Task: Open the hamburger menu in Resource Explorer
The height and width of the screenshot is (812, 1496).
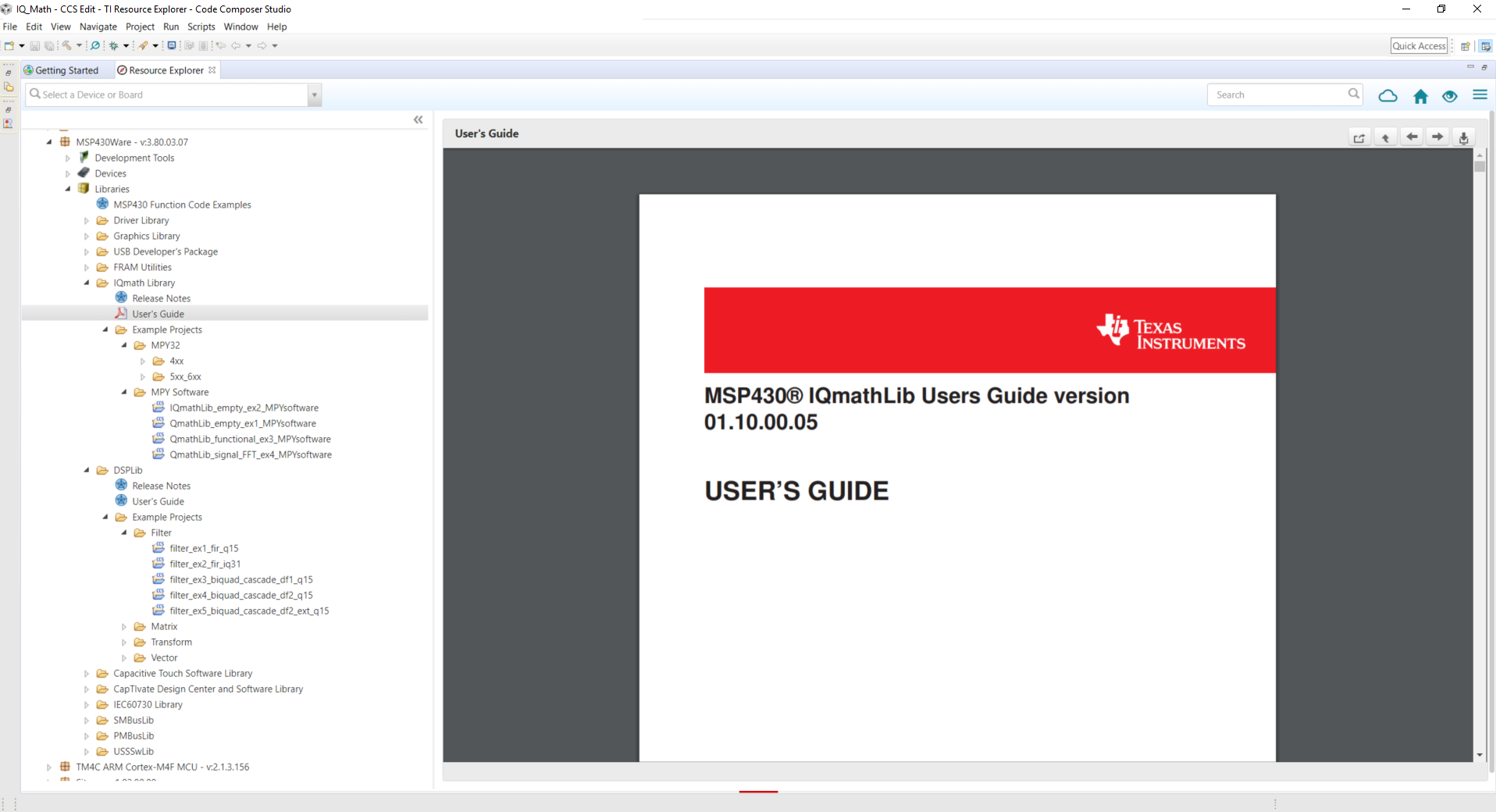Action: pos(1480,95)
